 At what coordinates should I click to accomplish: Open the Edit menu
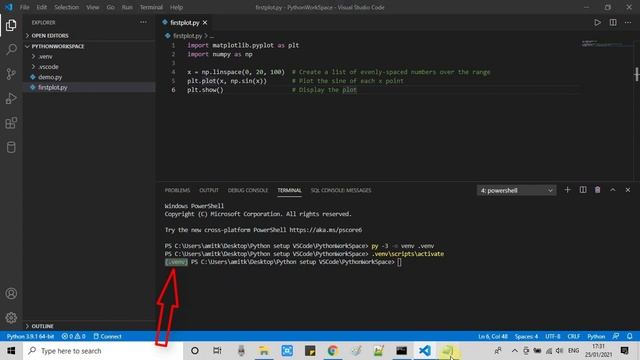(42, 7)
